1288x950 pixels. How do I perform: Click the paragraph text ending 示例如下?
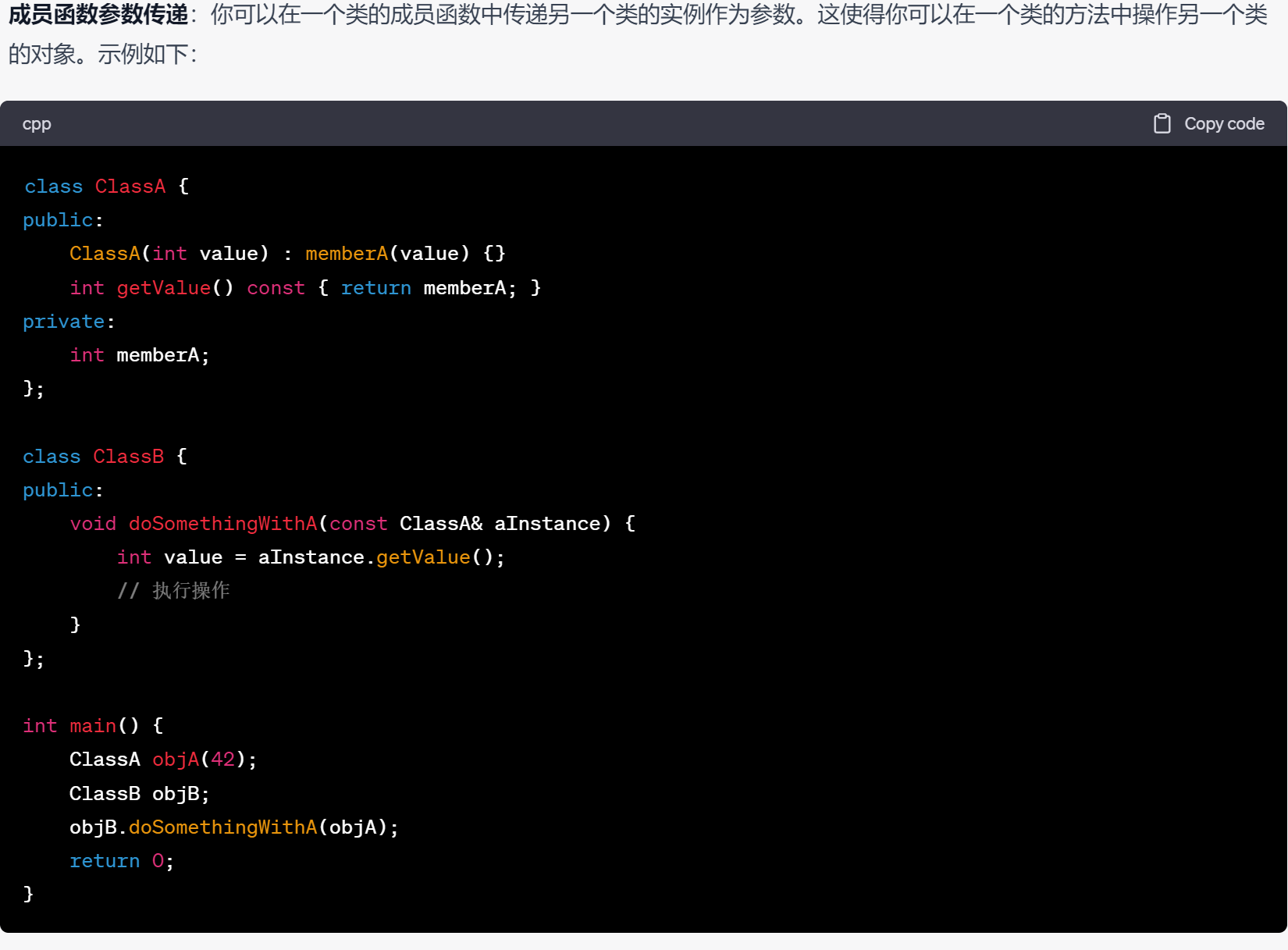(638, 34)
